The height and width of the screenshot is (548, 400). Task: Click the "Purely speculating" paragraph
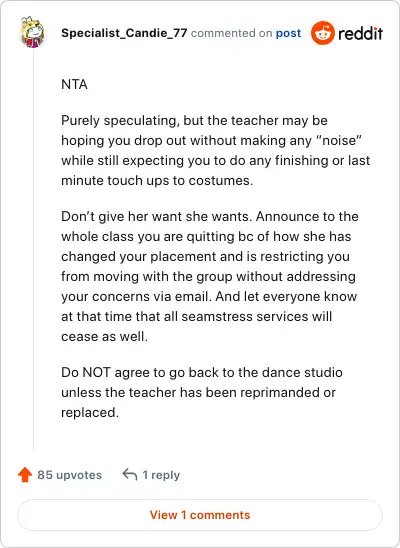coord(216,150)
